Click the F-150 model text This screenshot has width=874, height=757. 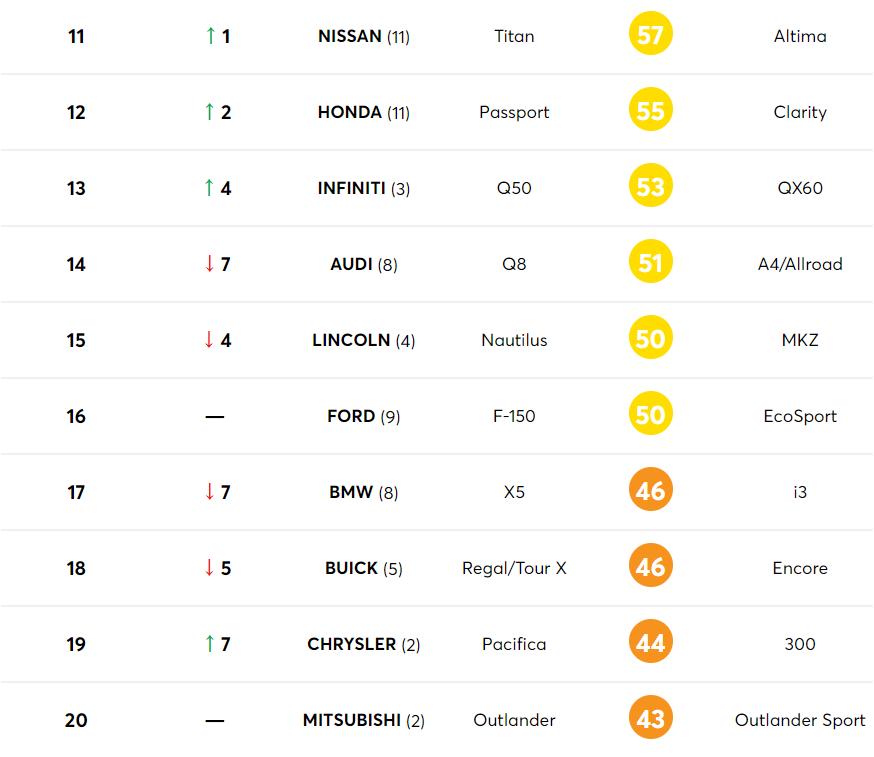point(514,416)
